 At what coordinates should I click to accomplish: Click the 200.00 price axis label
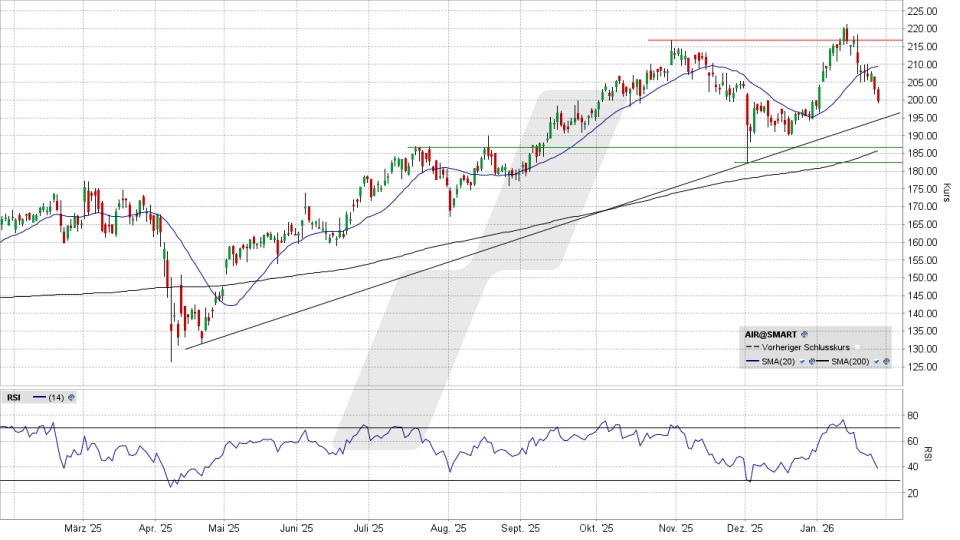click(x=921, y=100)
